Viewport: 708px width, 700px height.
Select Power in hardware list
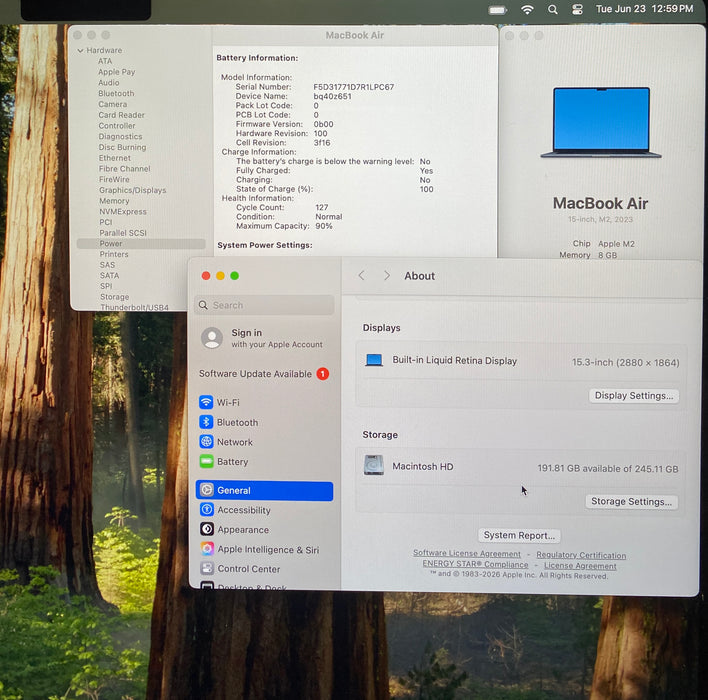click(141, 243)
